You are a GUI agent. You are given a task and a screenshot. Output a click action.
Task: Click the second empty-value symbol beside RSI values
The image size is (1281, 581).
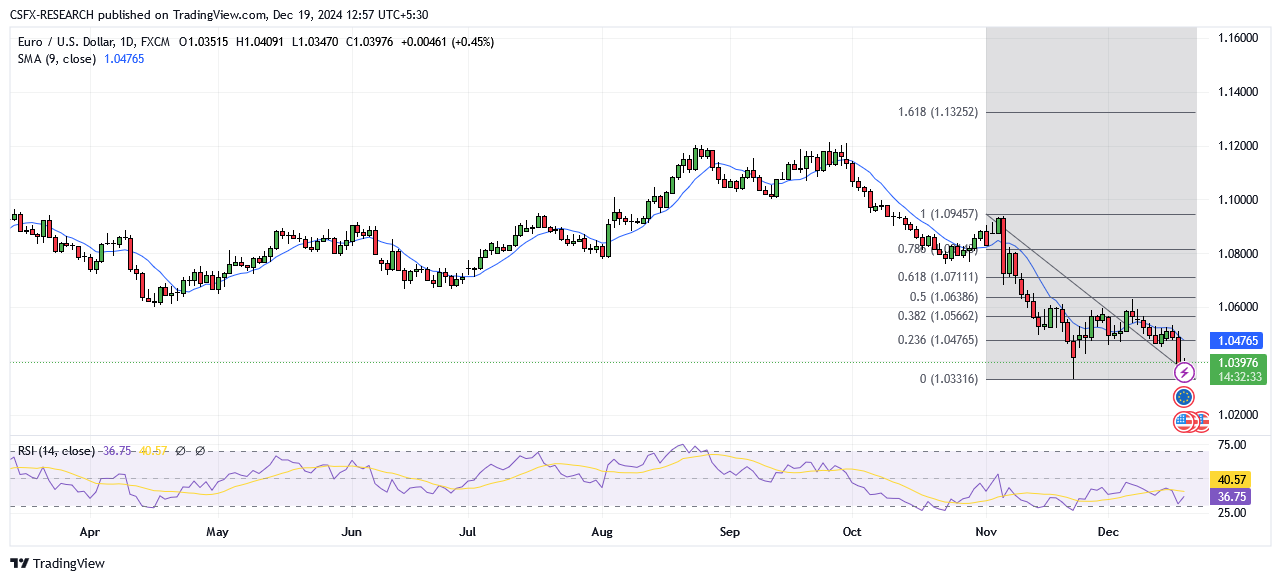pos(200,451)
